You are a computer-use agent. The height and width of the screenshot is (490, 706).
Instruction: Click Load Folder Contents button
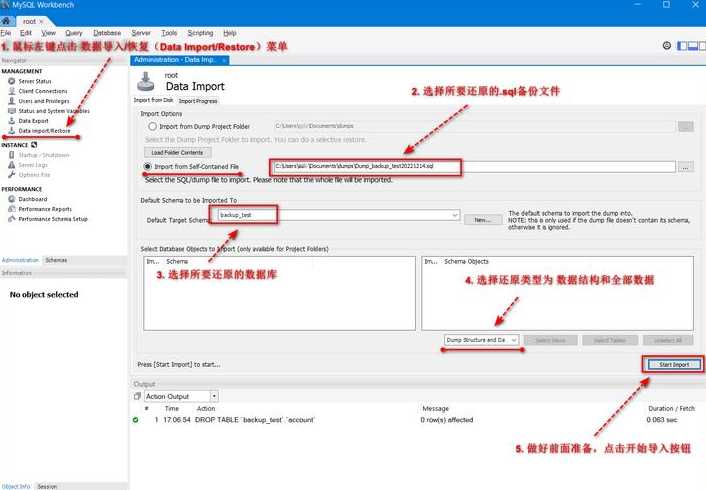click(177, 153)
